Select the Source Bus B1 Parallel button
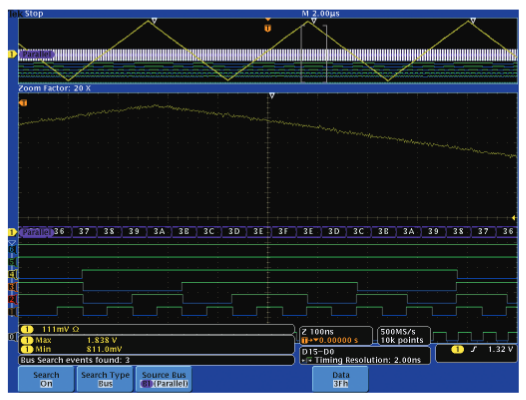 (x=164, y=379)
